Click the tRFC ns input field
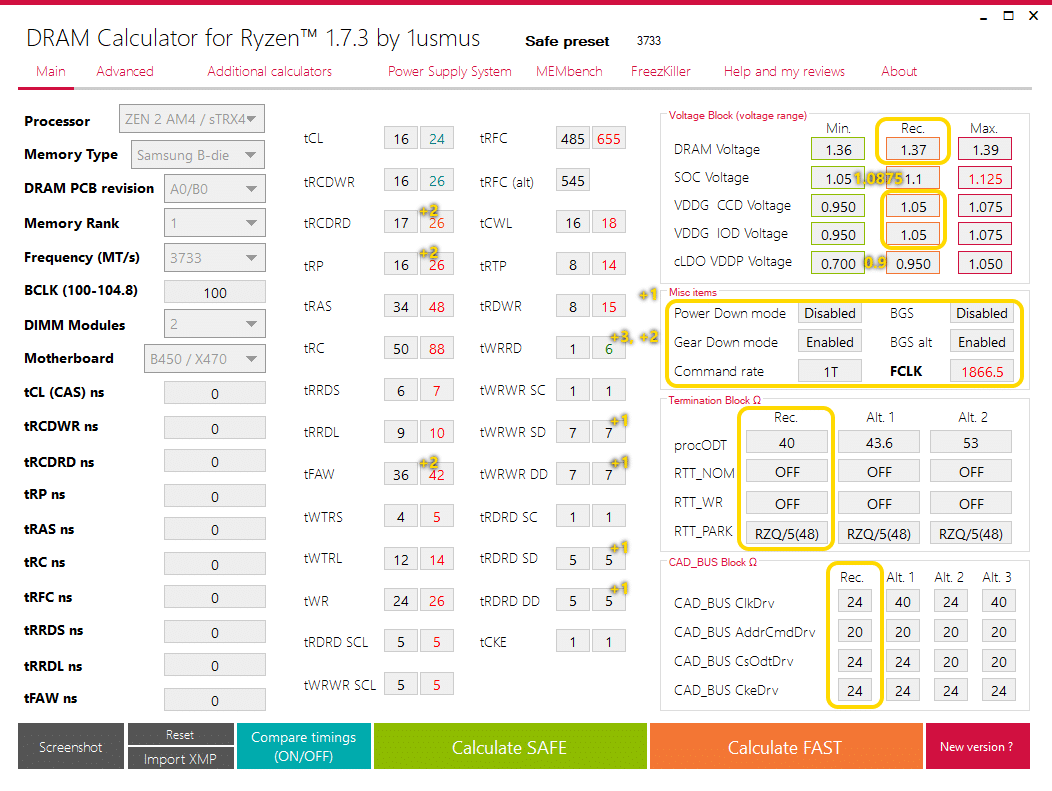 [x=215, y=597]
